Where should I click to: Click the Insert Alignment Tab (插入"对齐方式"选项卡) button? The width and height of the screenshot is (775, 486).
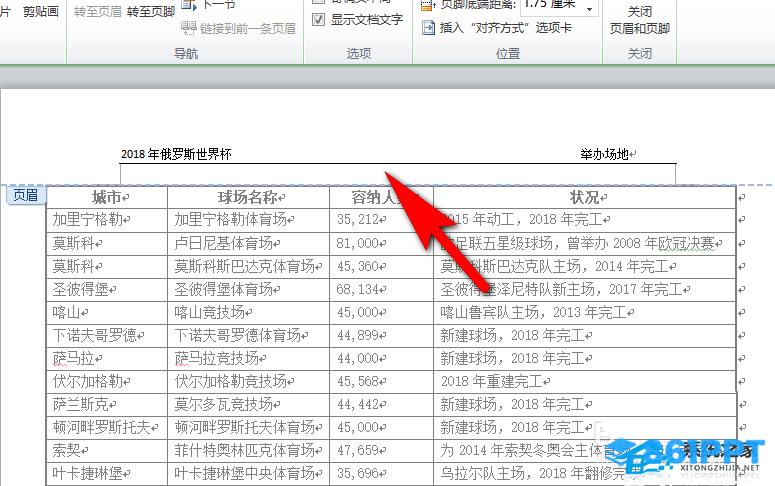(497, 28)
